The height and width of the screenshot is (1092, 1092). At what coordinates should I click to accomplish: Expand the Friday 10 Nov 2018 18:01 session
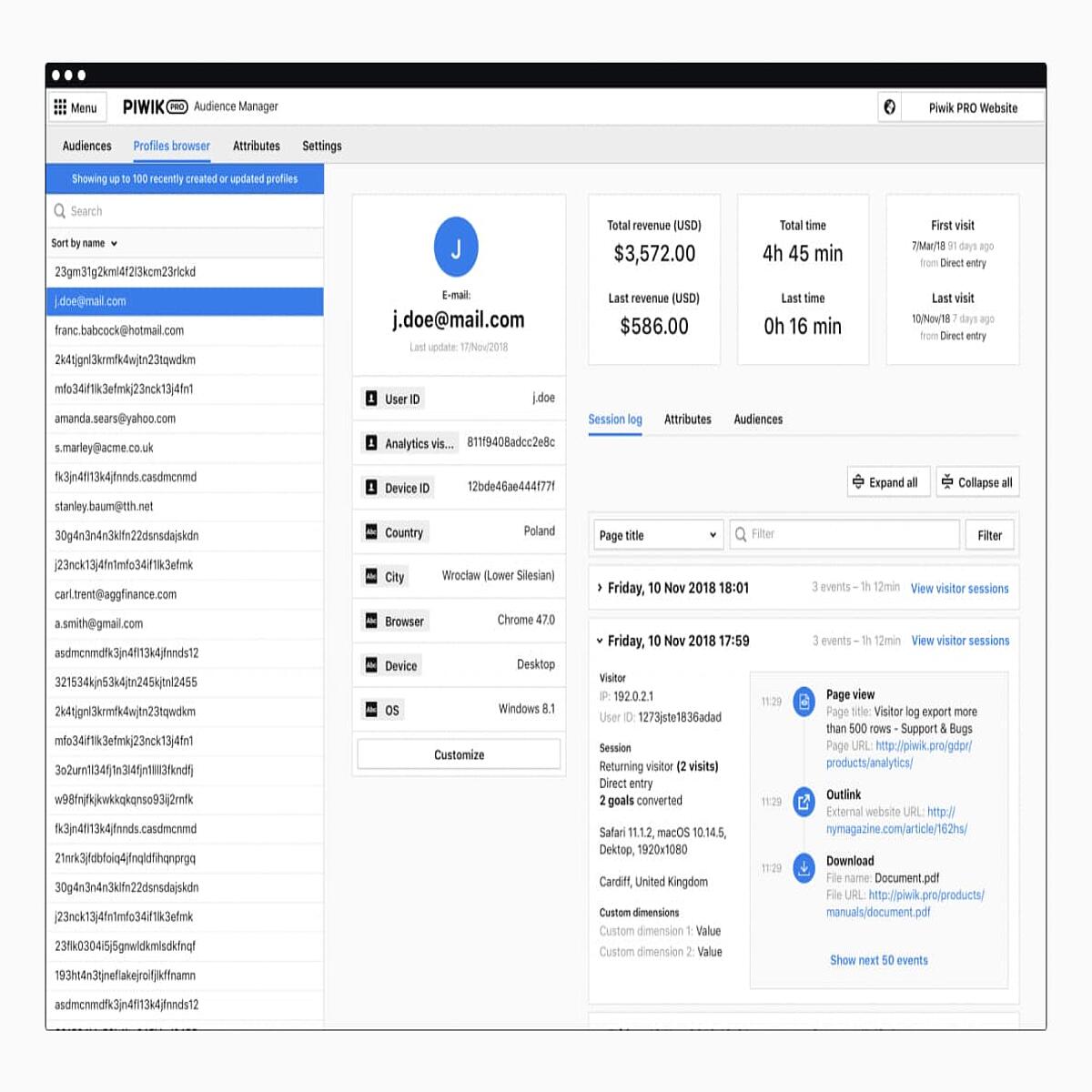pos(600,588)
